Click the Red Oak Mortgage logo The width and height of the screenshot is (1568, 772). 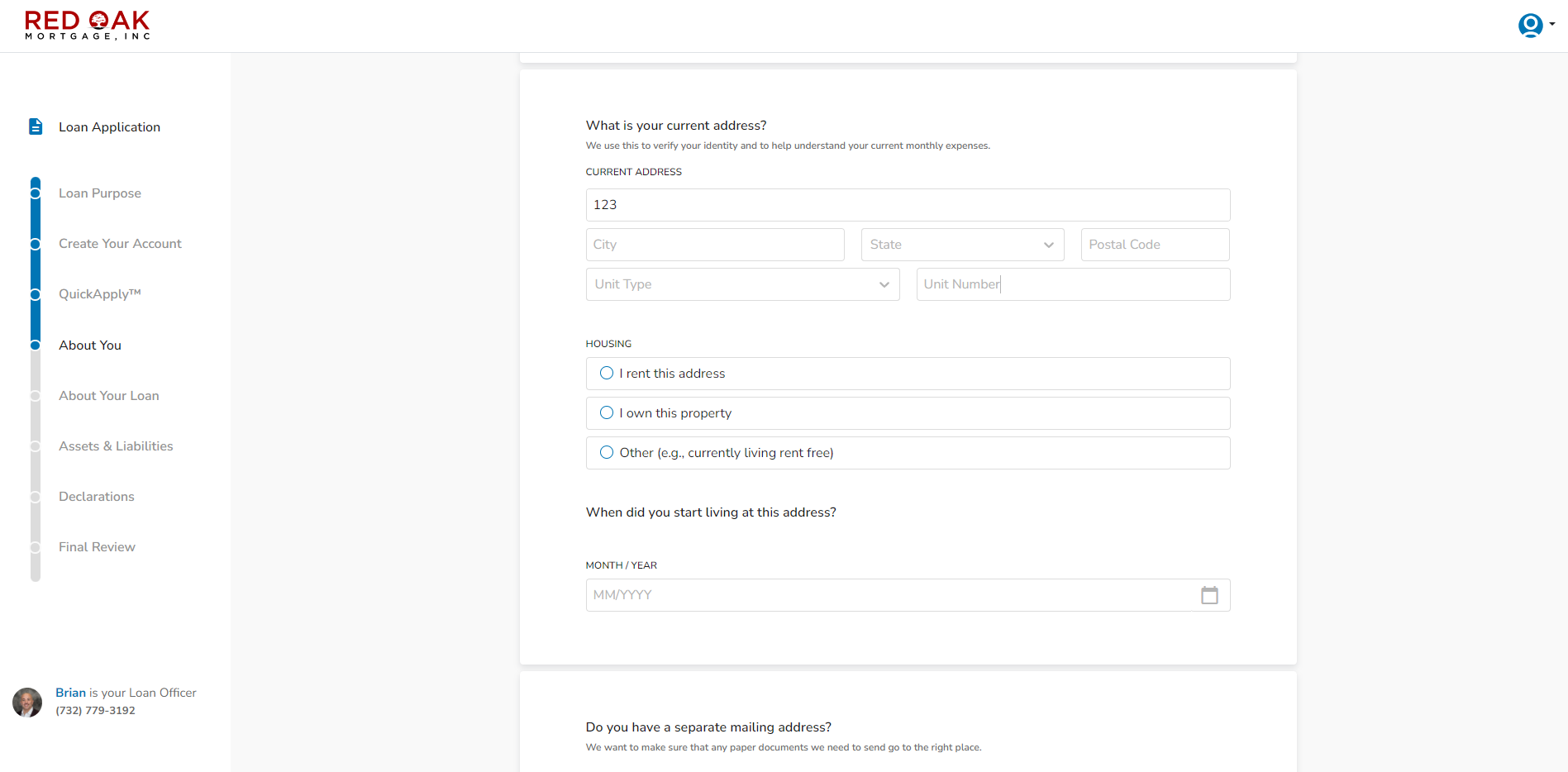point(88,26)
